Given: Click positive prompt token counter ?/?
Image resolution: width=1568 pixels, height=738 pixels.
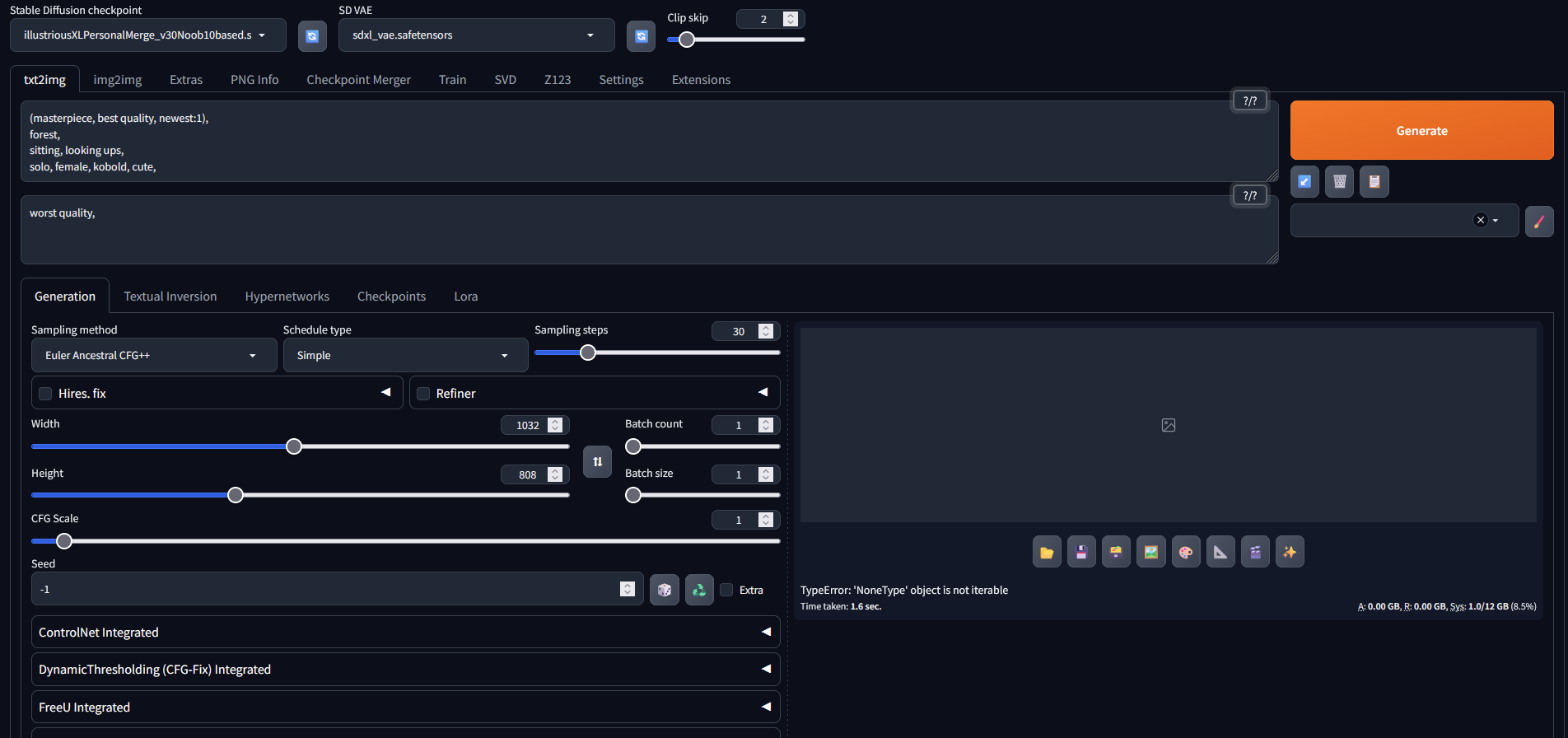Looking at the screenshot, I should coord(1249,100).
